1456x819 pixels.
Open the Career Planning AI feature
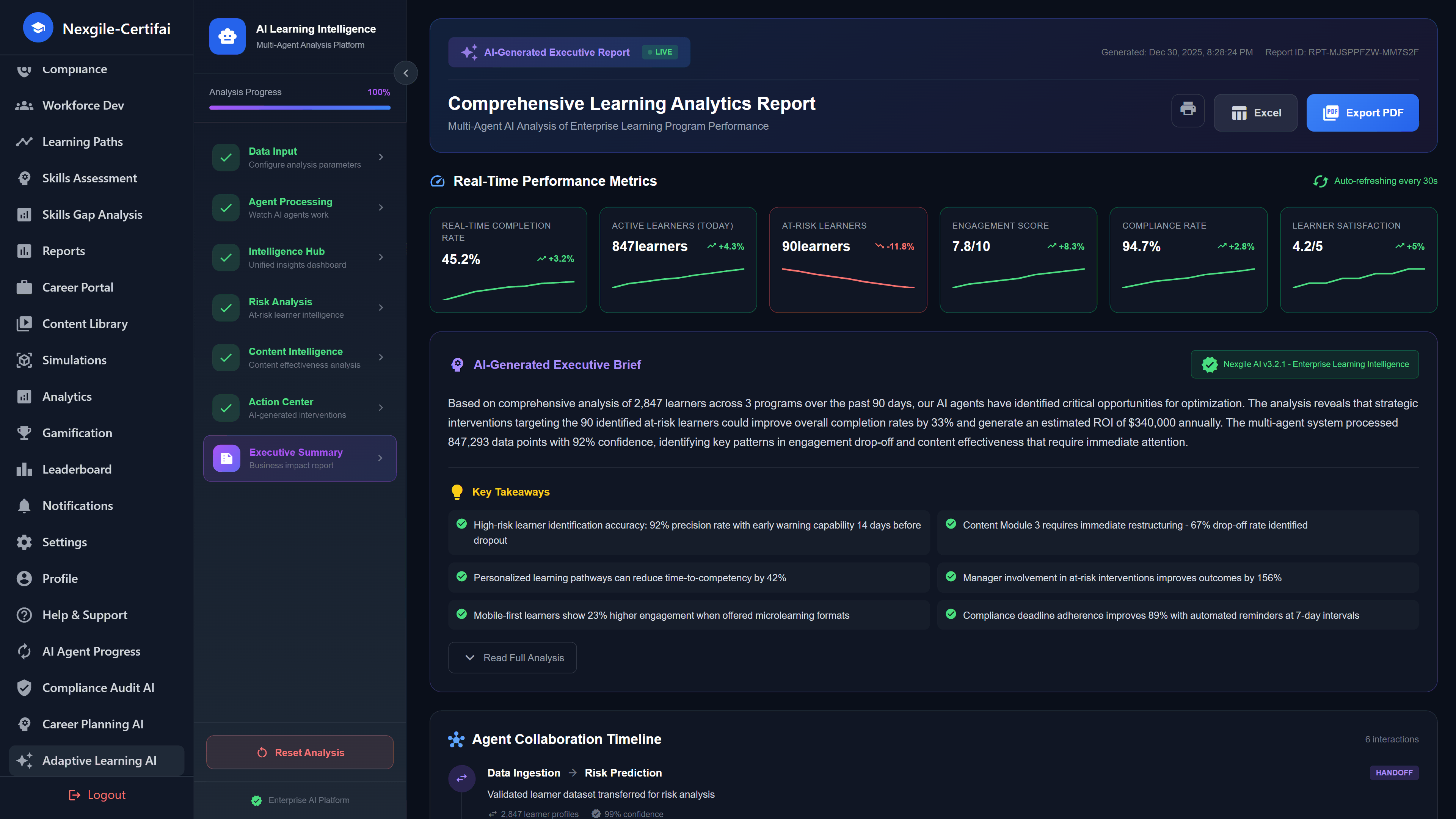[x=93, y=724]
